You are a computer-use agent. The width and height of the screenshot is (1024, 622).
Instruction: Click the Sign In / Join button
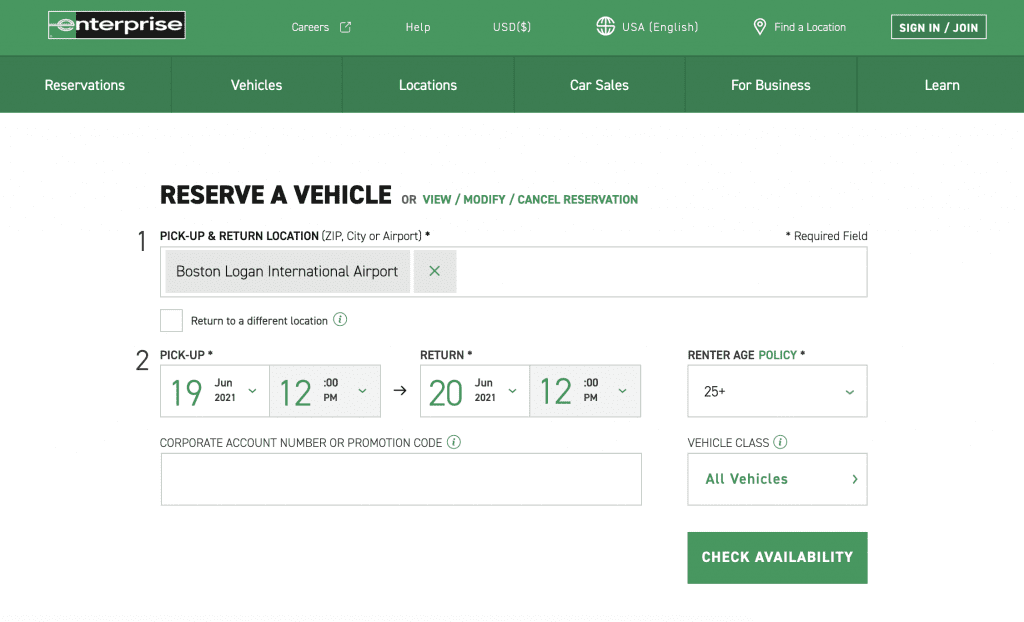(x=938, y=27)
